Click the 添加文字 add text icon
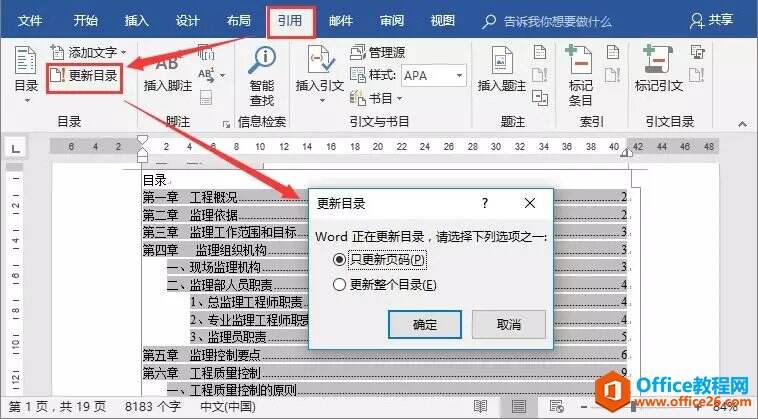The image size is (758, 419). click(57, 52)
